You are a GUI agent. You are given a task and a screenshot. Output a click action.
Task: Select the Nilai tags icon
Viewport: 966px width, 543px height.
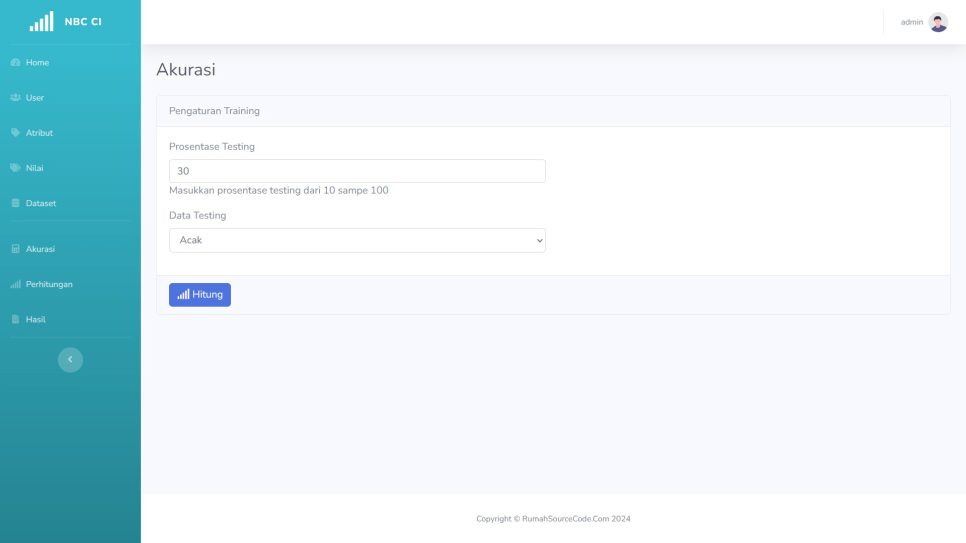click(15, 168)
